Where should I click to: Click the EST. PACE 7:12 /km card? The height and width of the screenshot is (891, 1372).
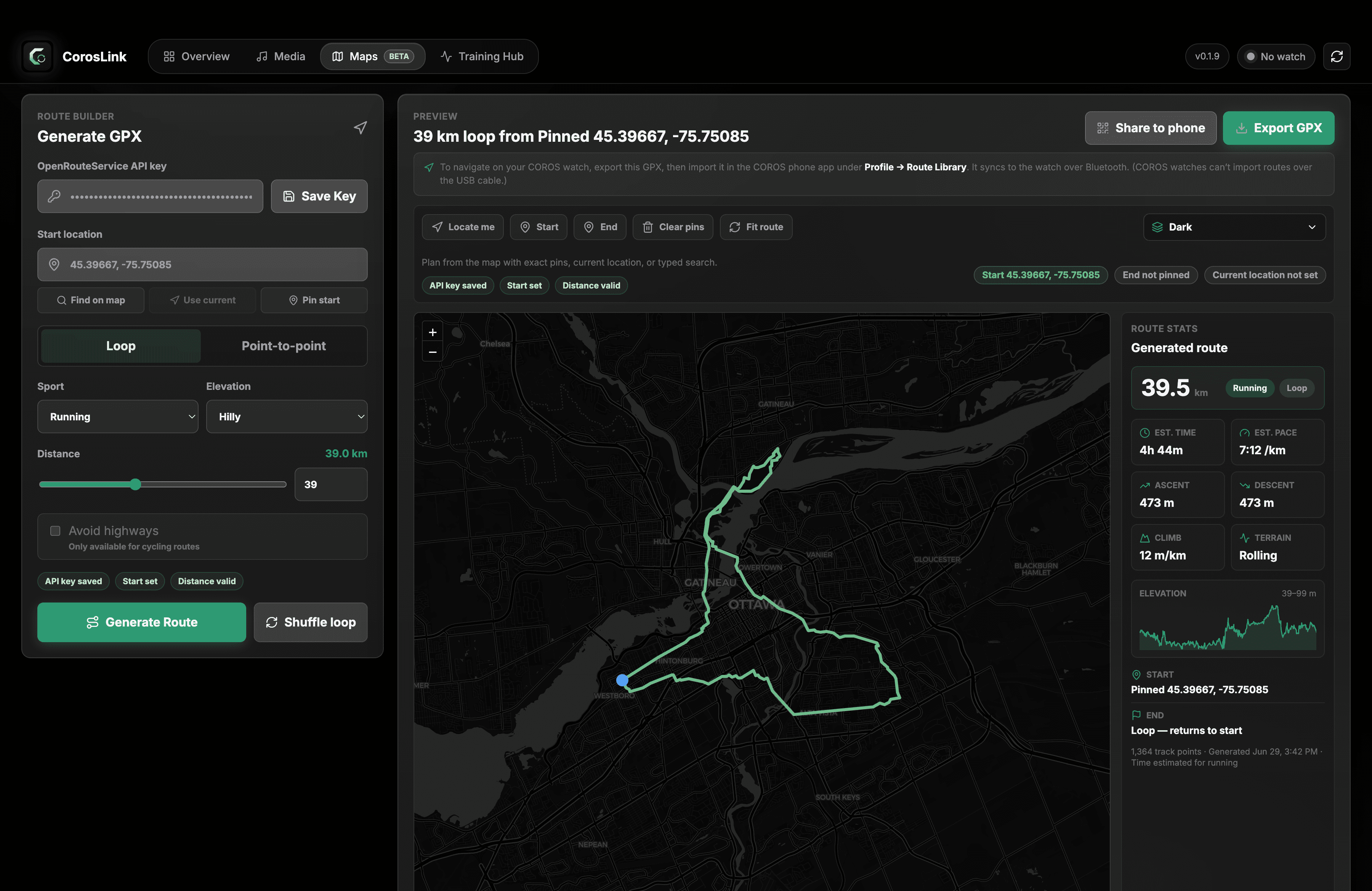(1277, 442)
